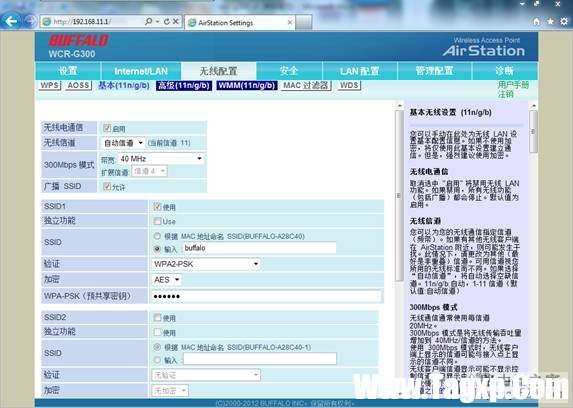Open the 高级(11n/g/b) sub-page
The height and width of the screenshot is (408, 573).
coord(184,86)
